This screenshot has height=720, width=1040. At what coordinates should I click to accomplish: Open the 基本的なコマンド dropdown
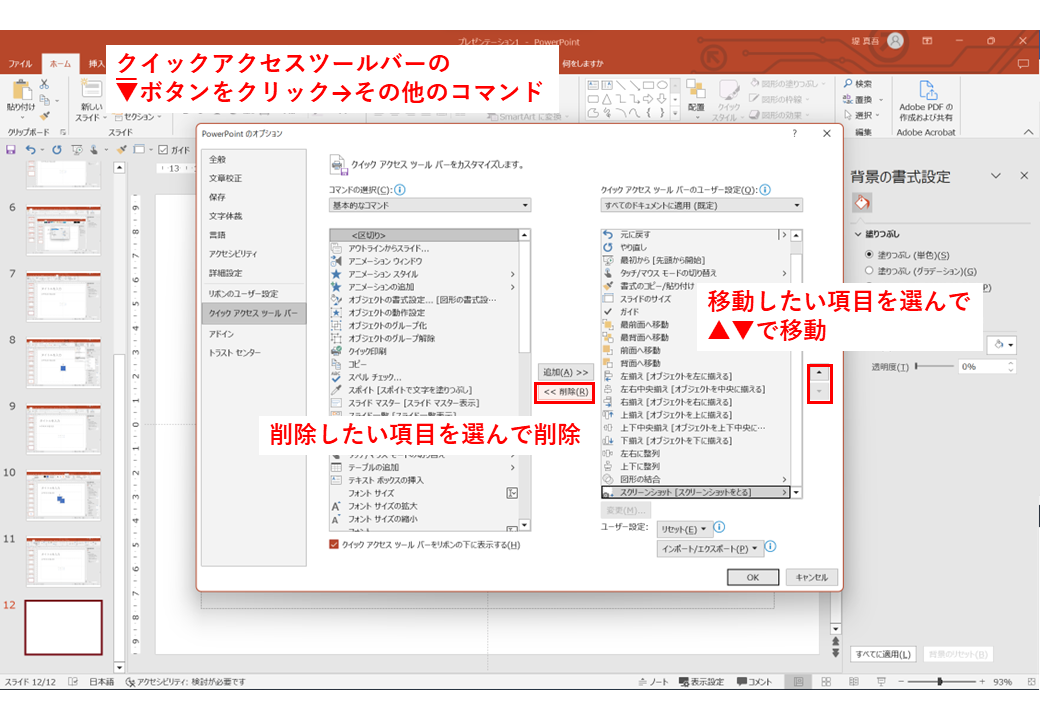[x=430, y=206]
